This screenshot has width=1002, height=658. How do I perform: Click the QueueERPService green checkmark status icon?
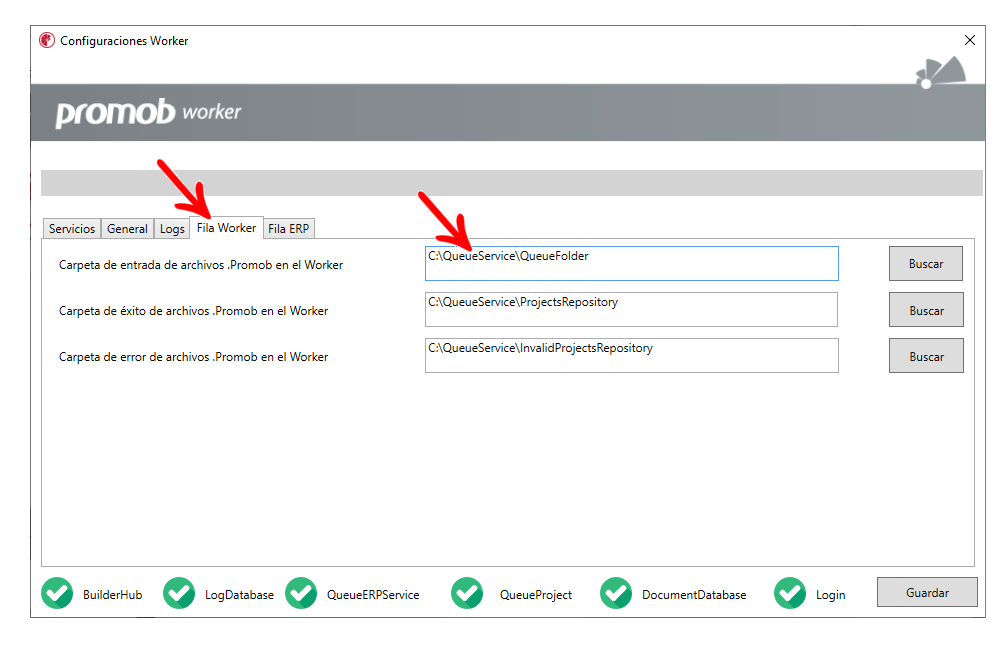coord(301,593)
